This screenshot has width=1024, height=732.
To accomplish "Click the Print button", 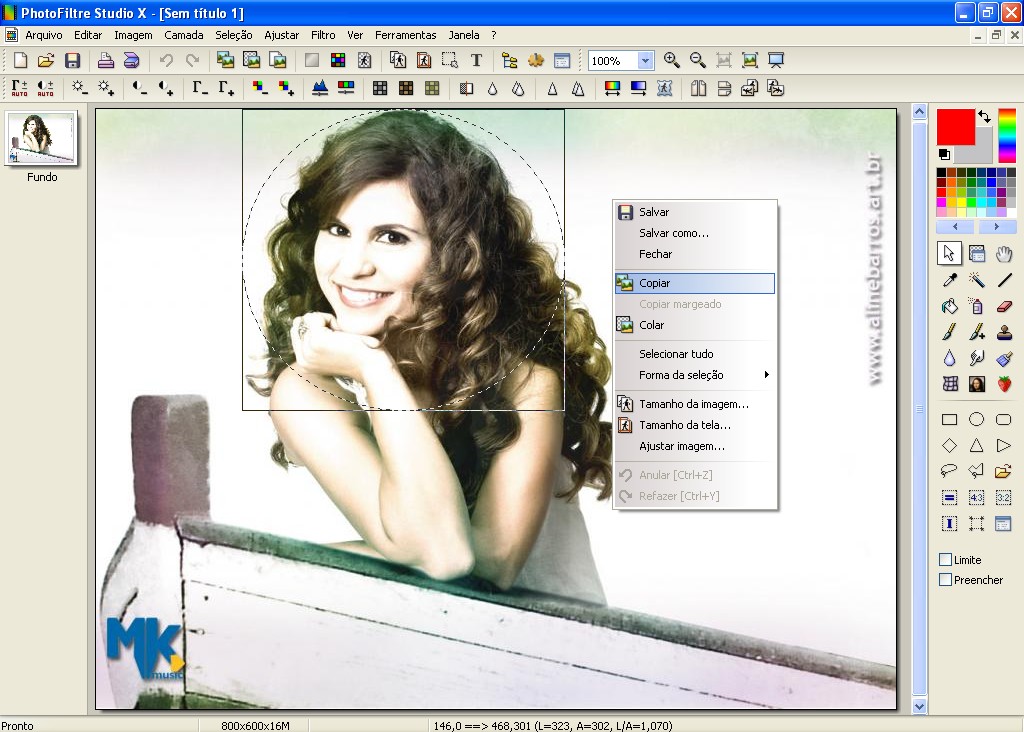I will [x=105, y=60].
